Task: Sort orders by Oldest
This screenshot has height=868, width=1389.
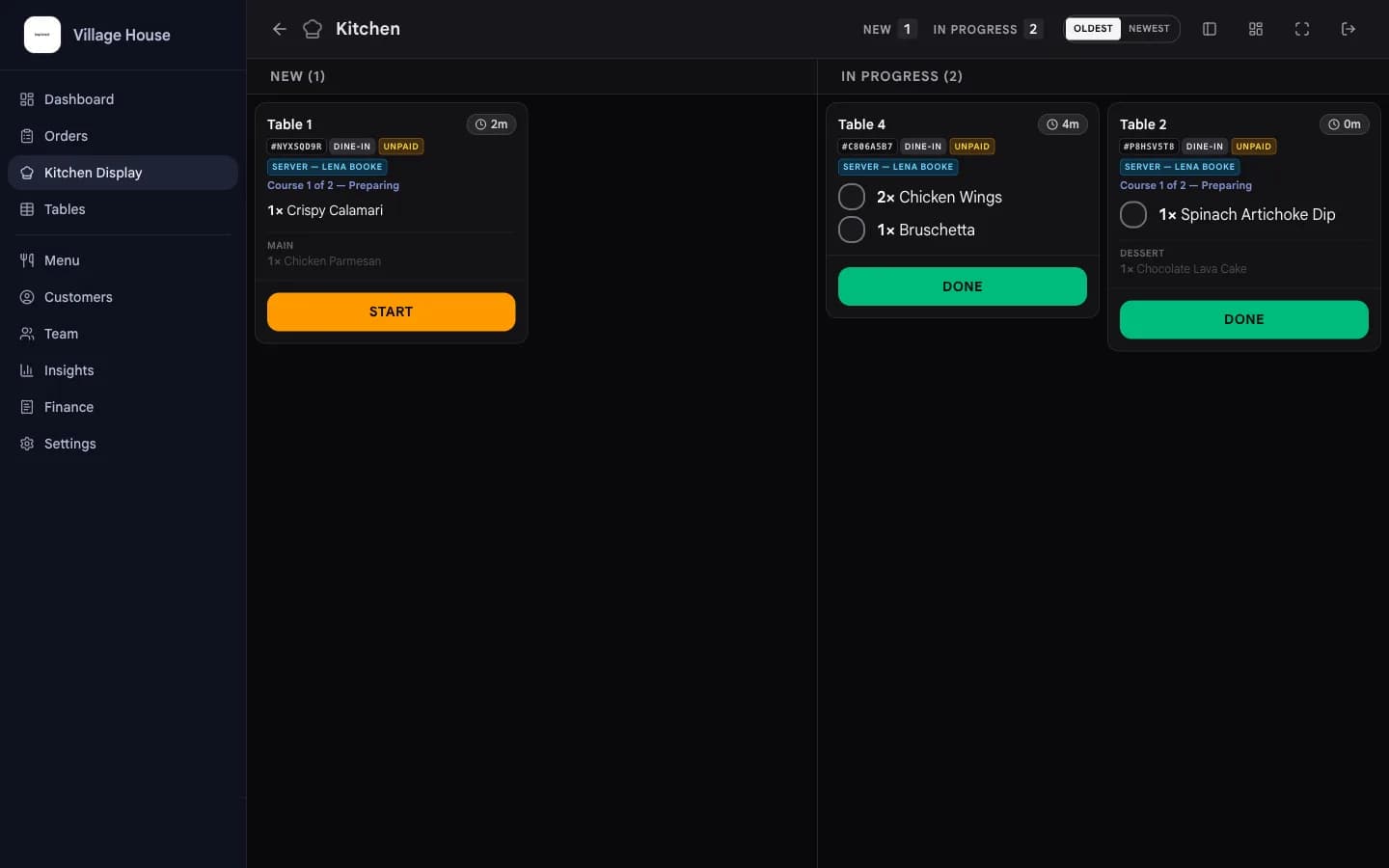Action: click(x=1093, y=29)
